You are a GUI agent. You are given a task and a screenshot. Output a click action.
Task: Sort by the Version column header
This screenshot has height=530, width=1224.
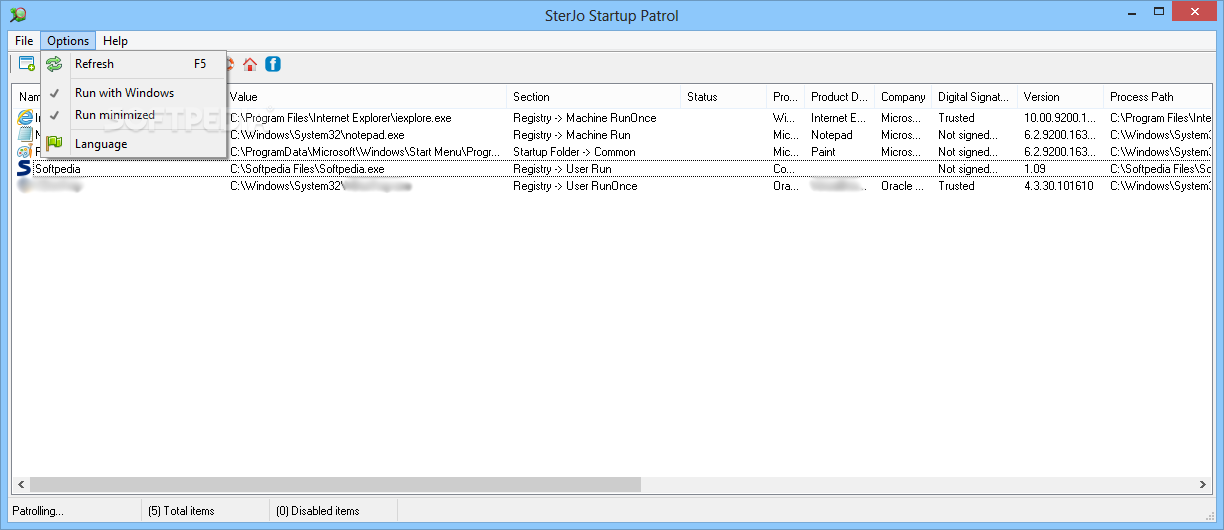[x=1061, y=97]
